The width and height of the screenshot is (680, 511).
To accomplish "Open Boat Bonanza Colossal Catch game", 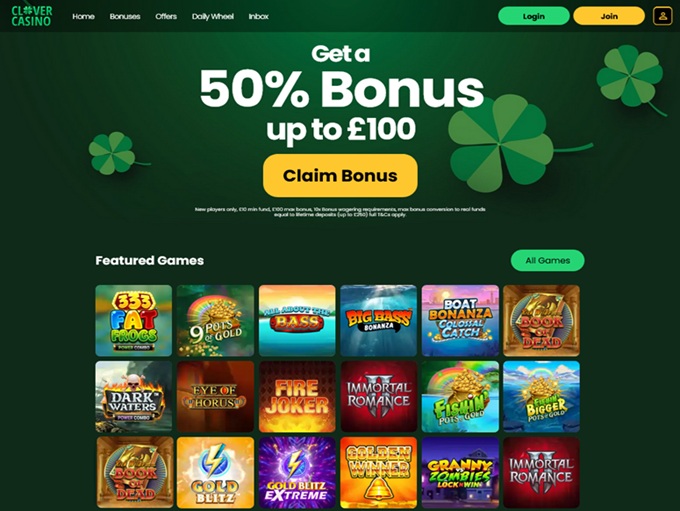I will point(460,321).
